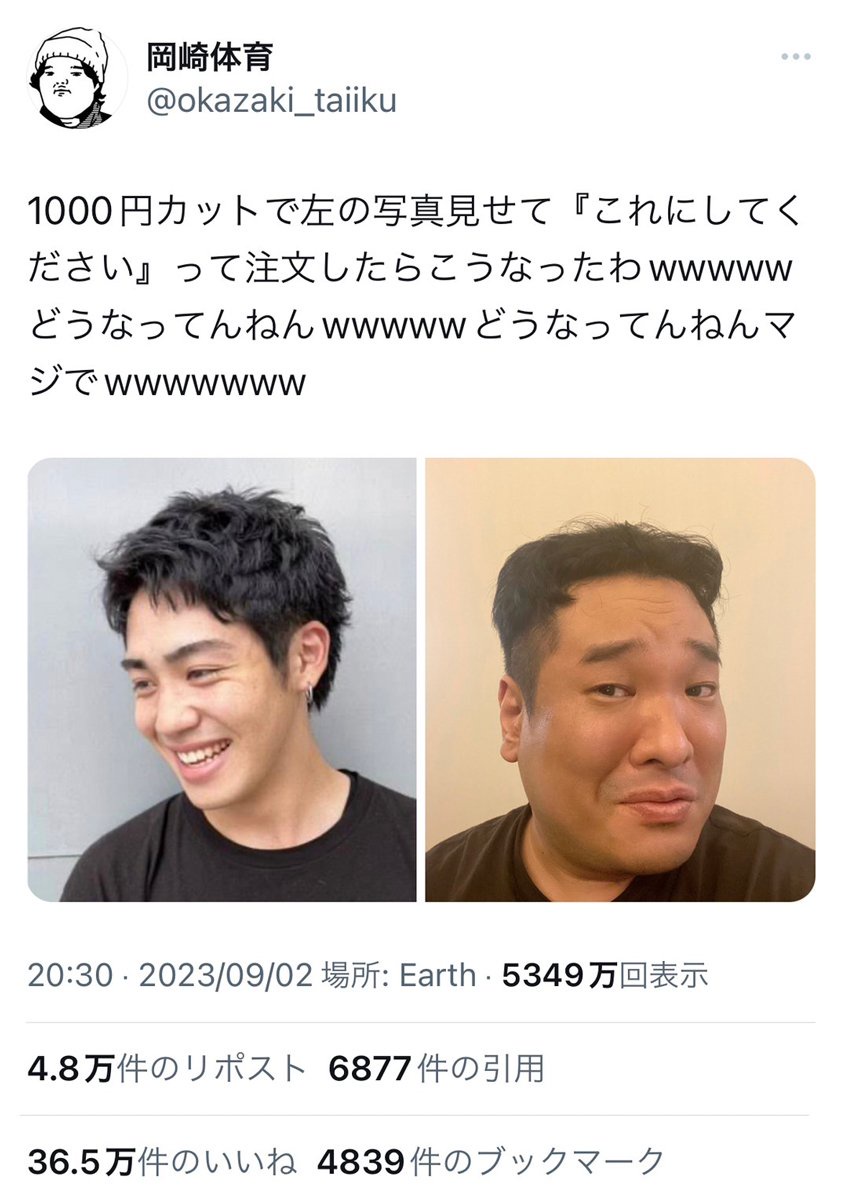Open the left reference haircut photo

[222, 680]
